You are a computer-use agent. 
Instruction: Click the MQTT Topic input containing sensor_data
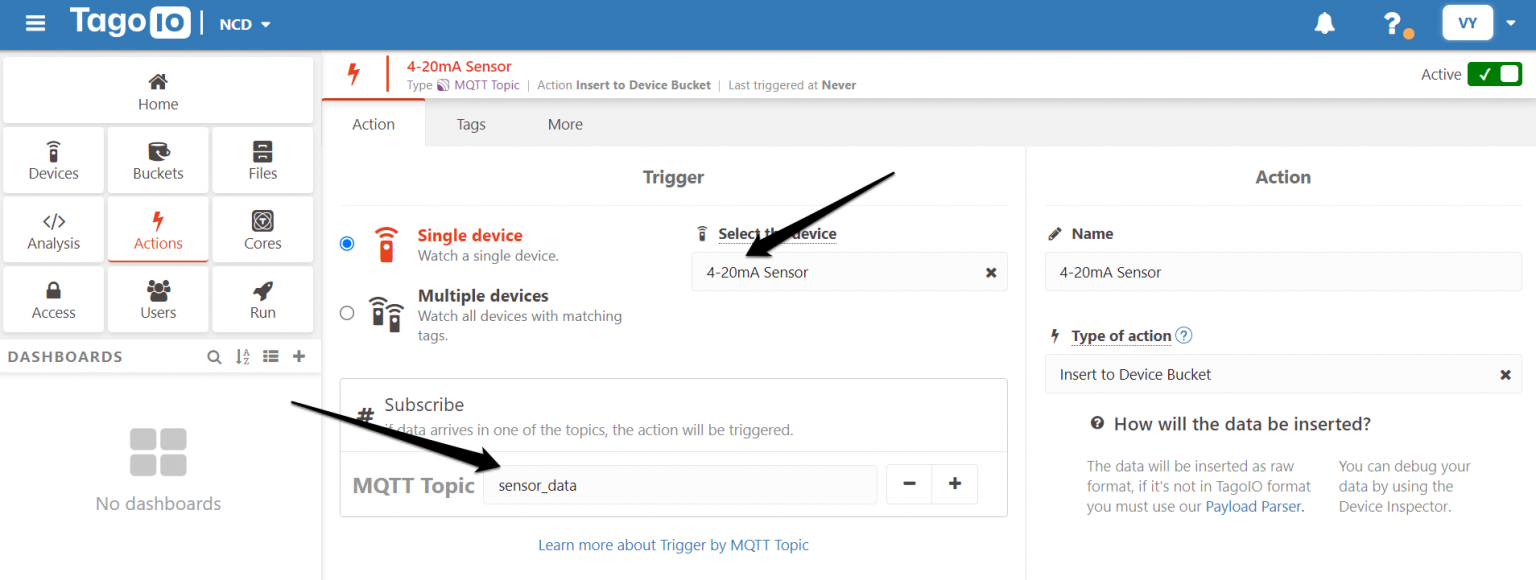pyautogui.click(x=680, y=484)
